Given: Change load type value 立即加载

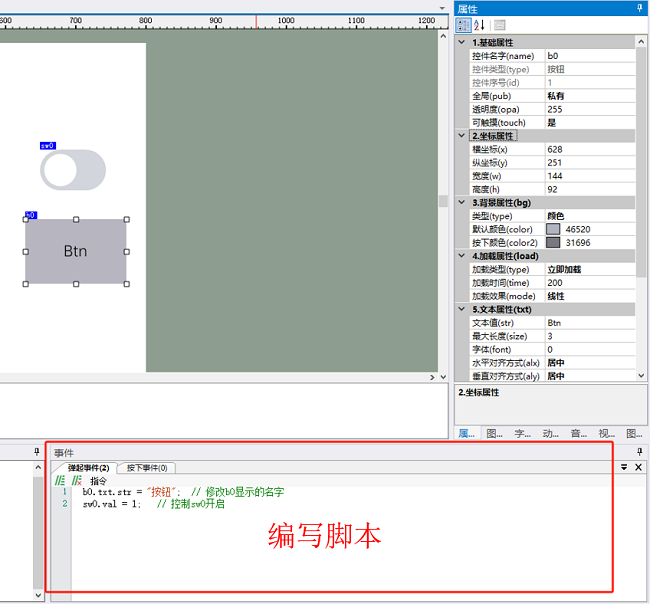Looking at the screenshot, I should (590, 269).
